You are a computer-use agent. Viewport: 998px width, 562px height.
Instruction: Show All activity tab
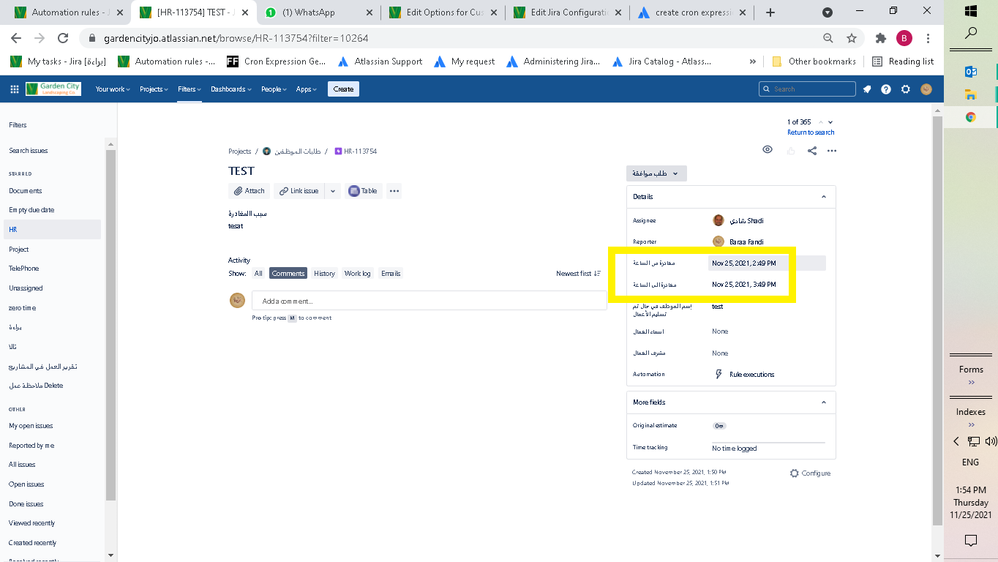click(258, 274)
